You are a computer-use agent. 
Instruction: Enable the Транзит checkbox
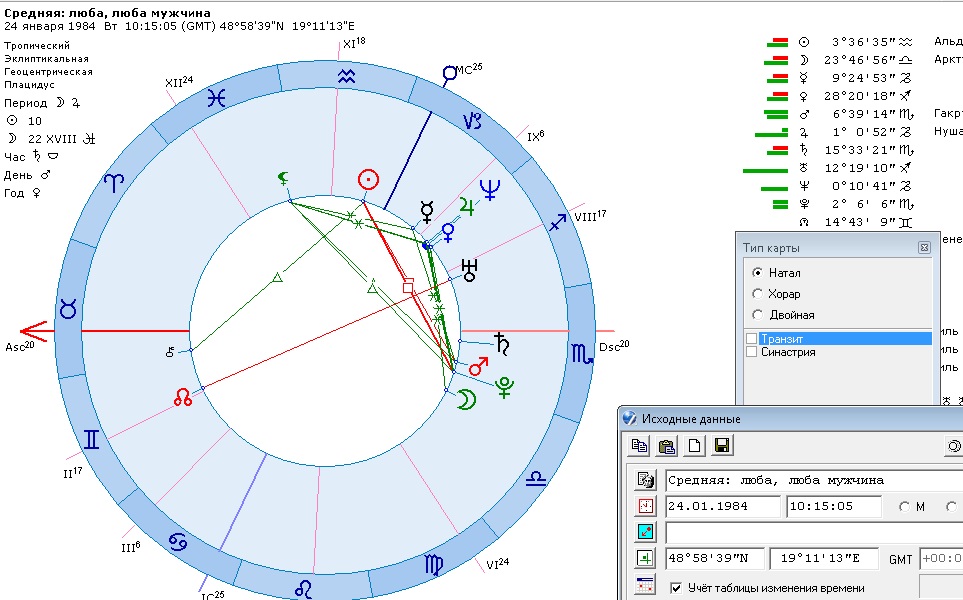pyautogui.click(x=752, y=339)
